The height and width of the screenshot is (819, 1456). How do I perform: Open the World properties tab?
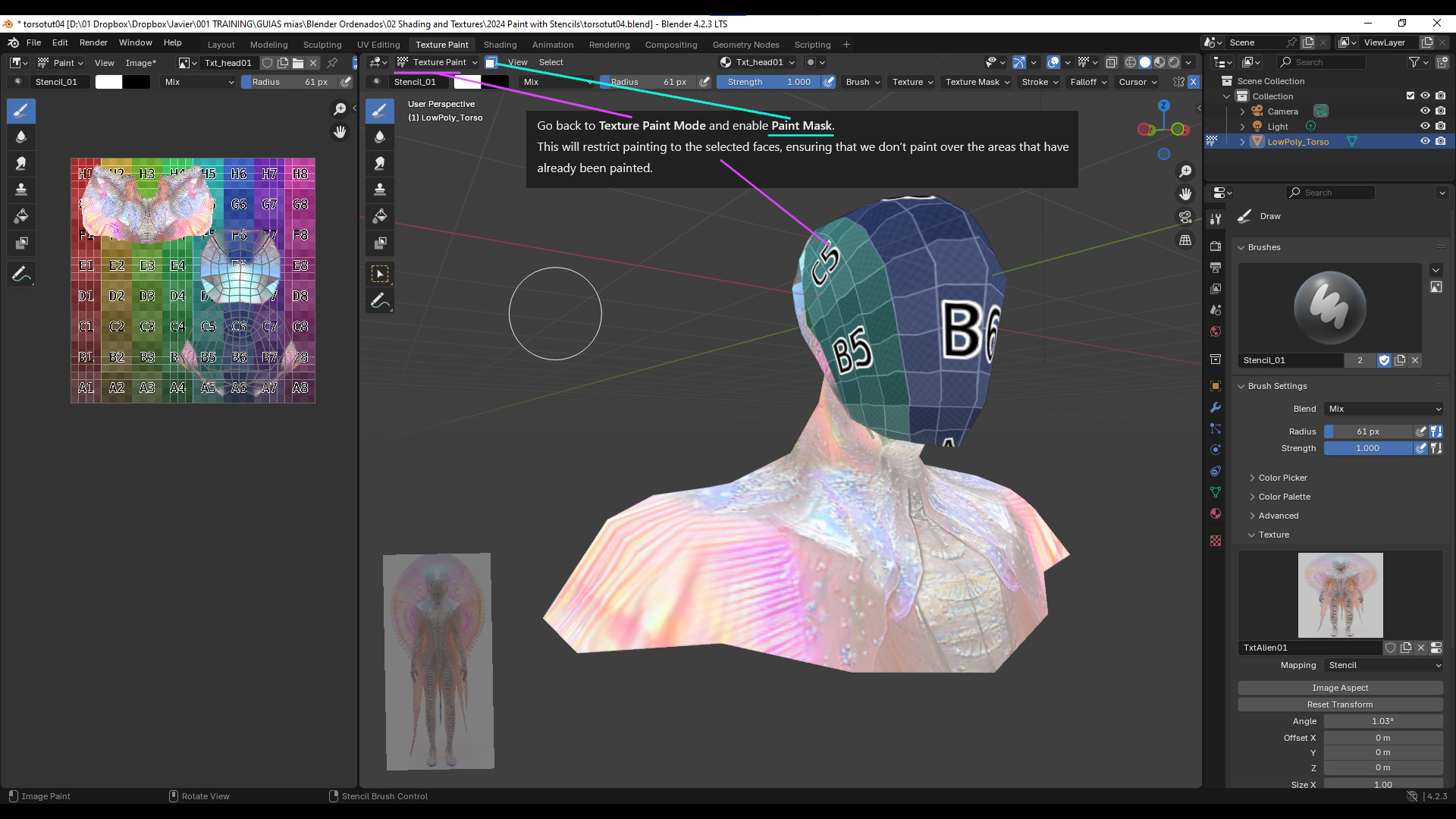[1216, 331]
